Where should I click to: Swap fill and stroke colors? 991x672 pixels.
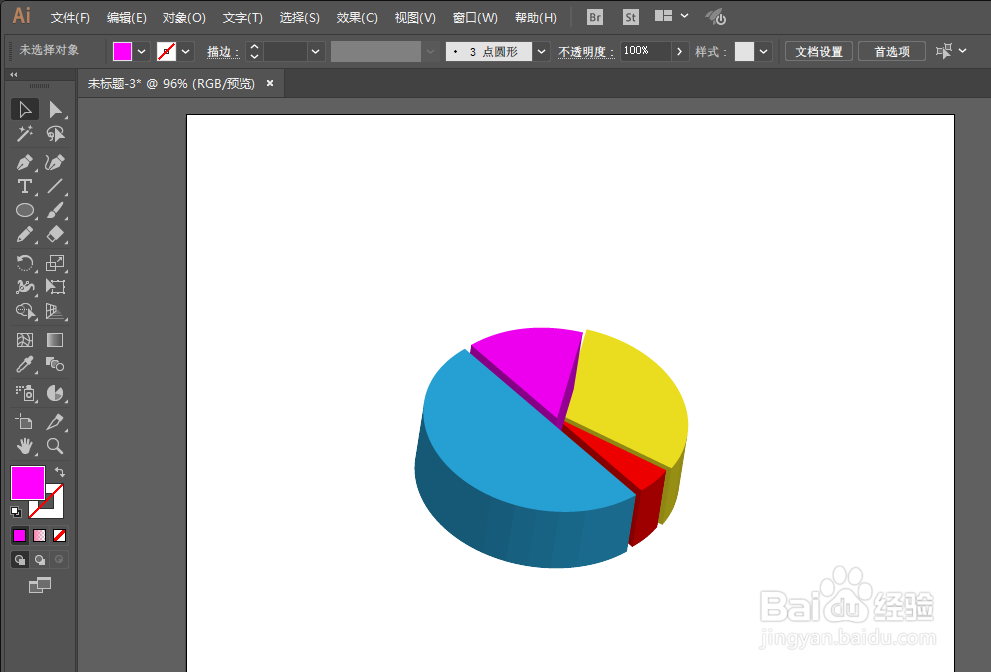click(x=59, y=472)
